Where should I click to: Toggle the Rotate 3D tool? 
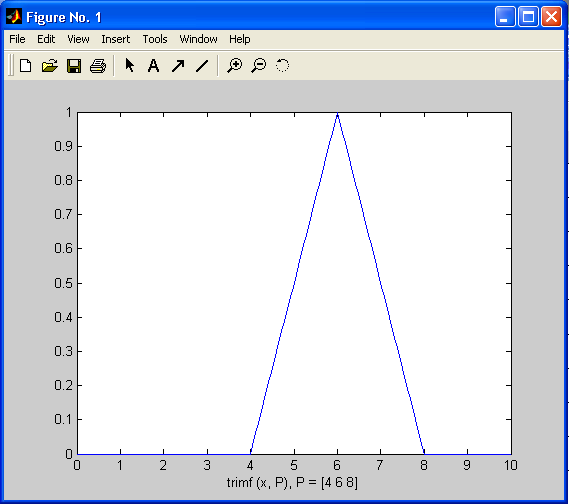[x=282, y=66]
